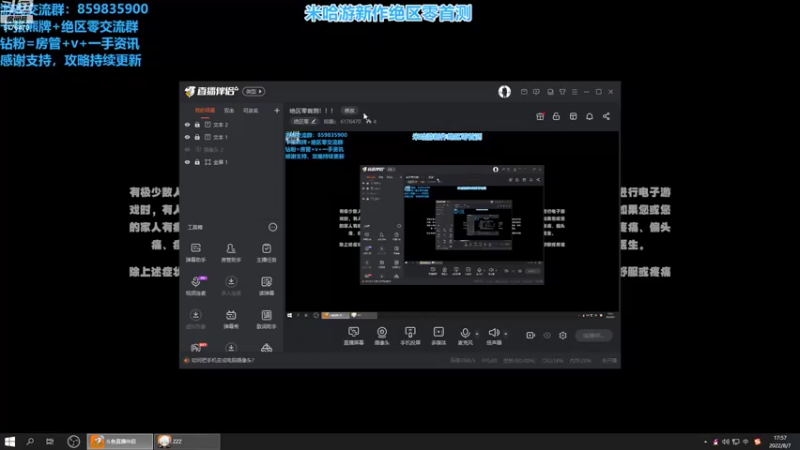Select the 全屏 1 source row
Screen dimensions: 800x450
(x=232, y=162)
